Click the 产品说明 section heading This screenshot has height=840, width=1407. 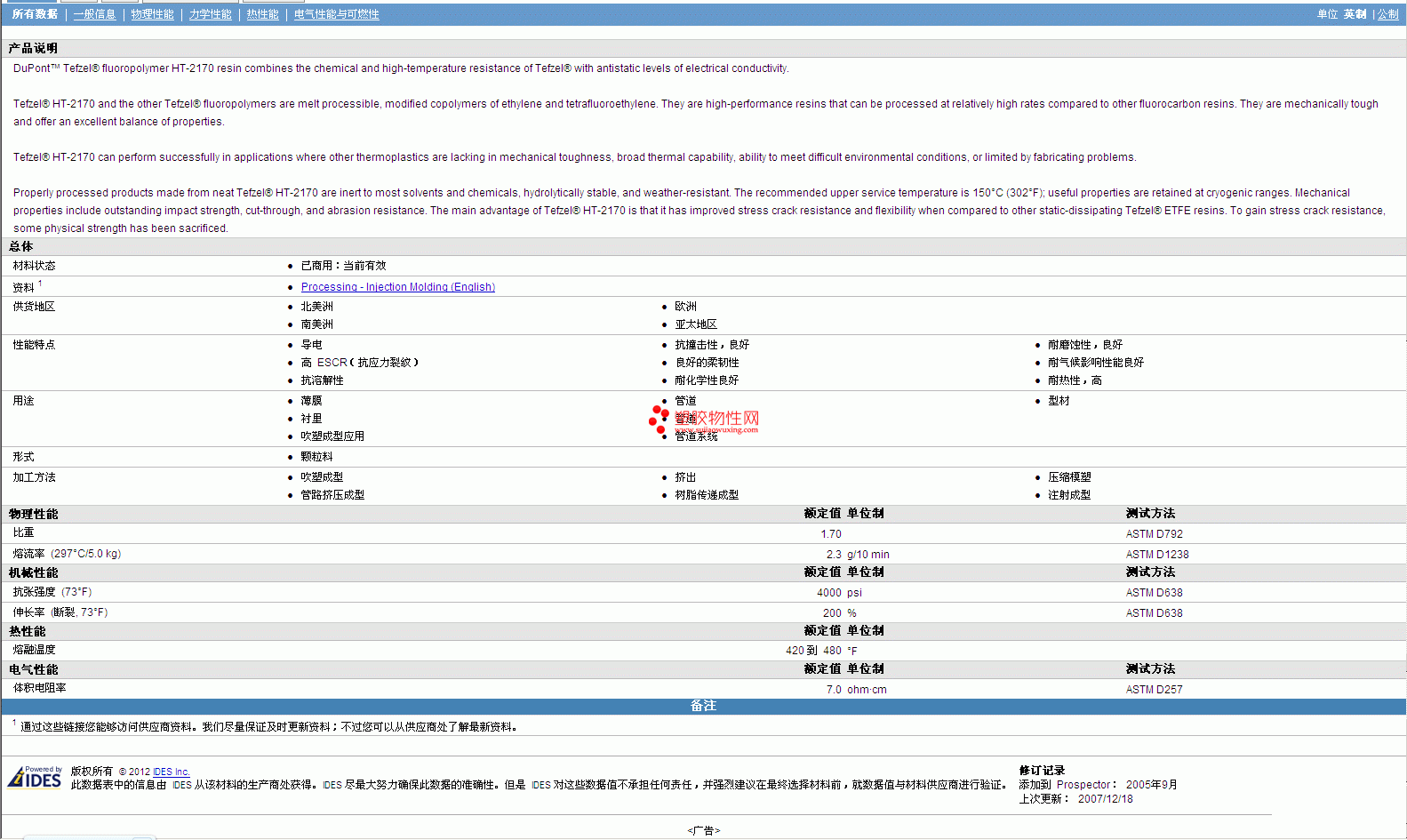pos(33,49)
